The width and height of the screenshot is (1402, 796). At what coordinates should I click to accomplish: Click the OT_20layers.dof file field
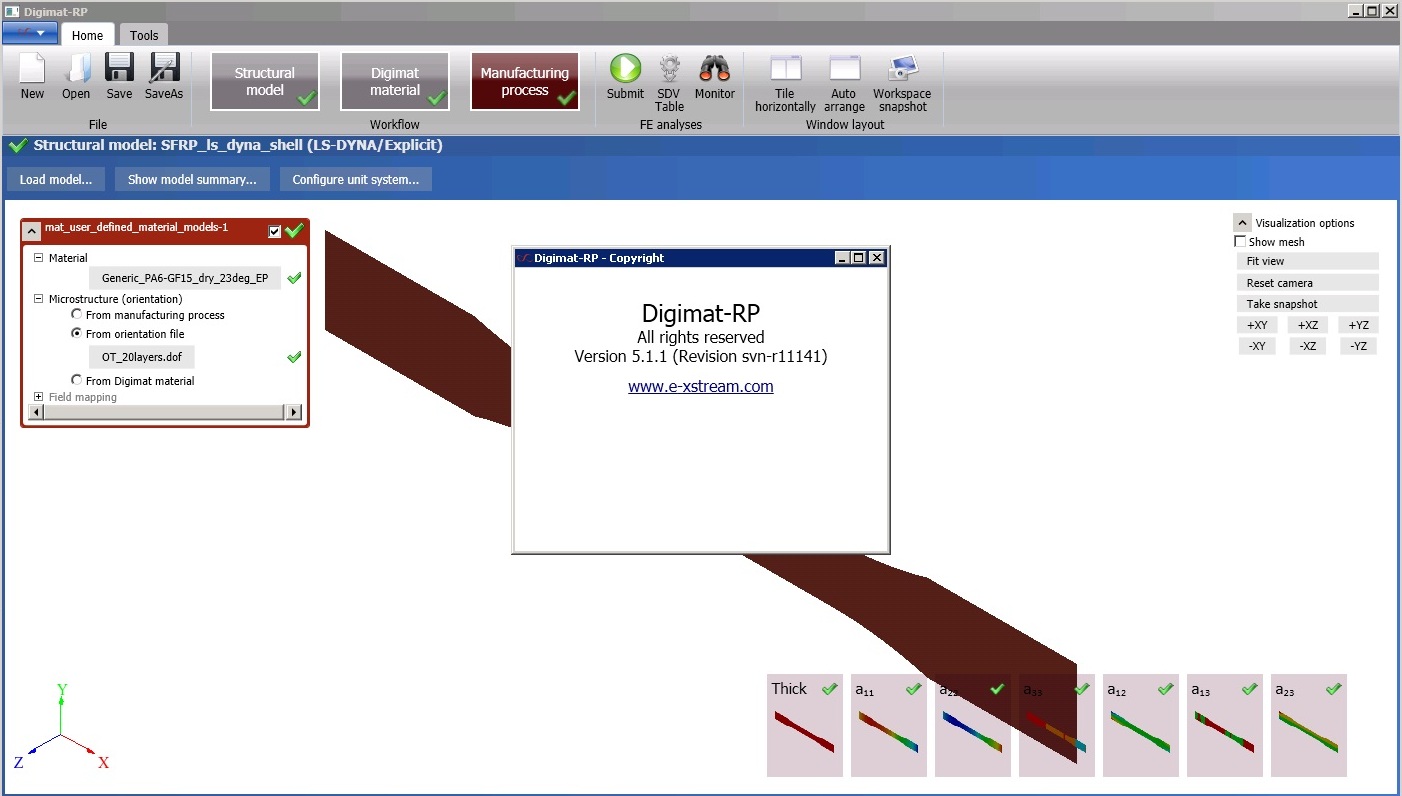click(x=142, y=357)
